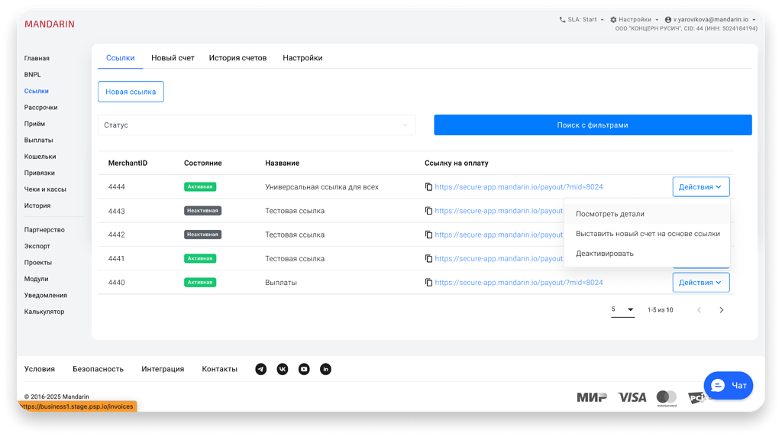Open YouTube icon in footer
Image resolution: width=782 pixels, height=438 pixels.
(x=304, y=369)
